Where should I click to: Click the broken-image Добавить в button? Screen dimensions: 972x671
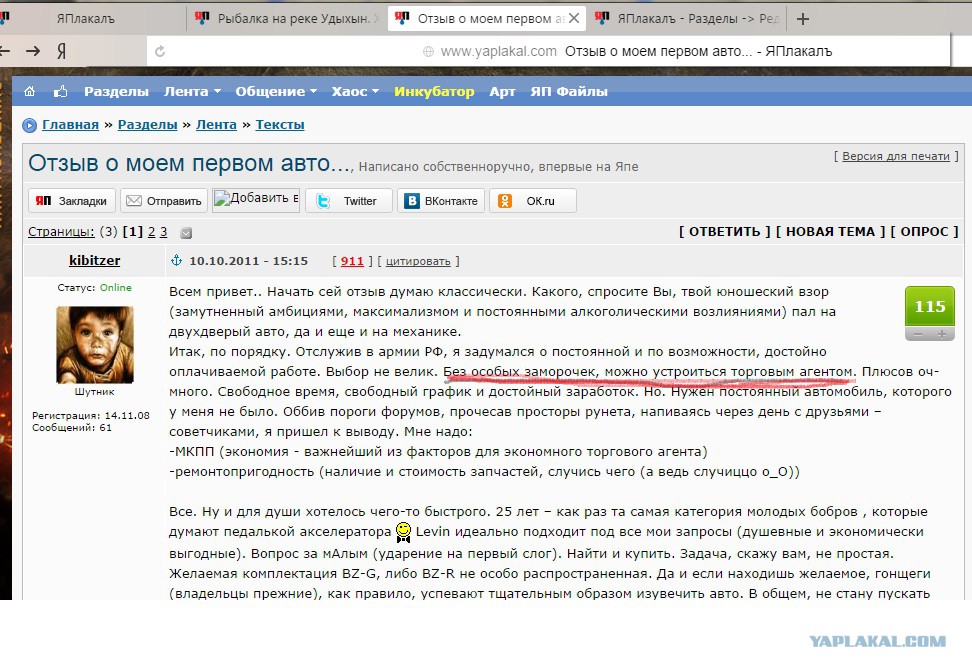[256, 200]
